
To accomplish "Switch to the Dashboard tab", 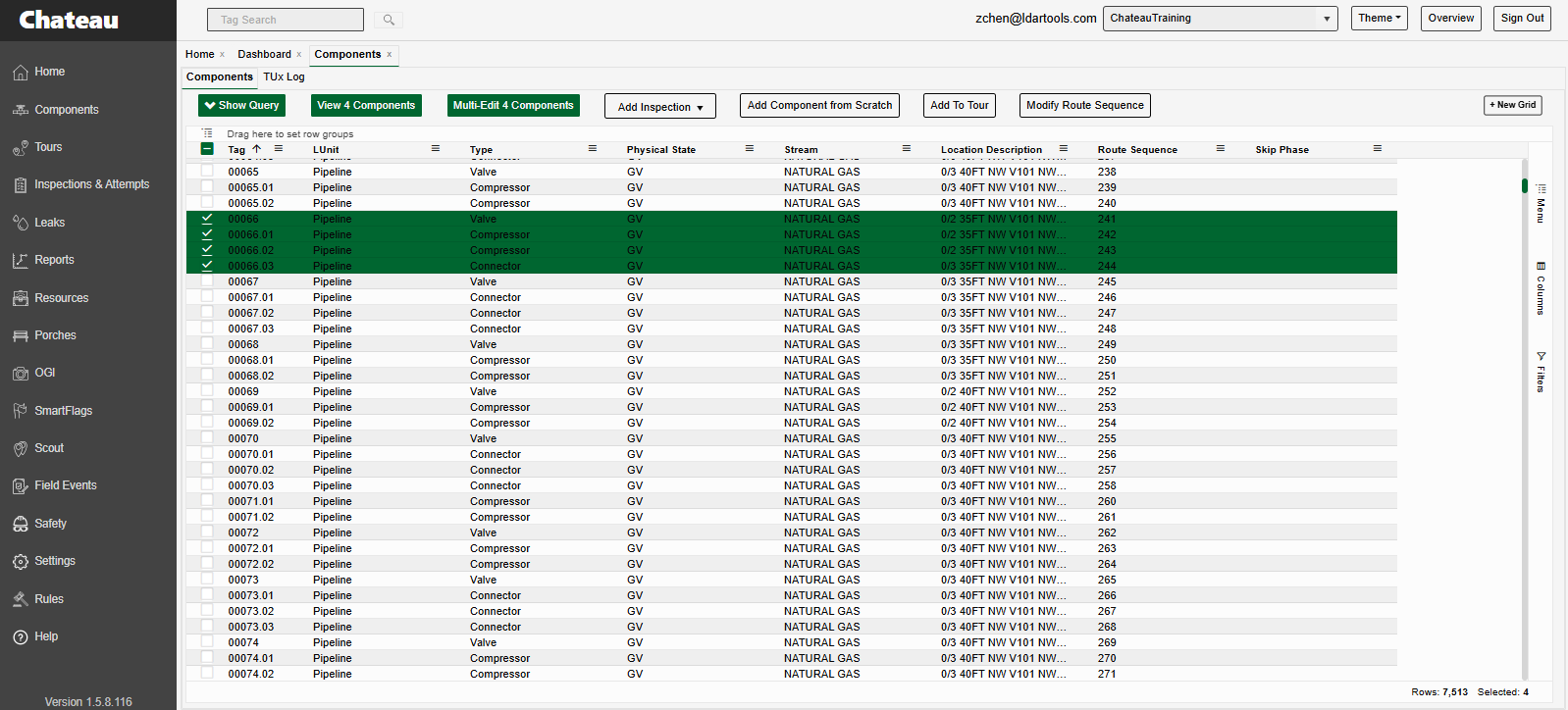I will [x=264, y=54].
